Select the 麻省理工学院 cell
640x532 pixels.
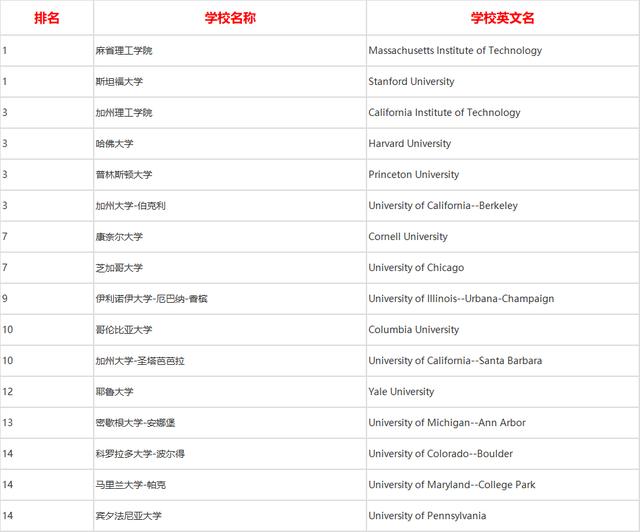[x=230, y=51]
